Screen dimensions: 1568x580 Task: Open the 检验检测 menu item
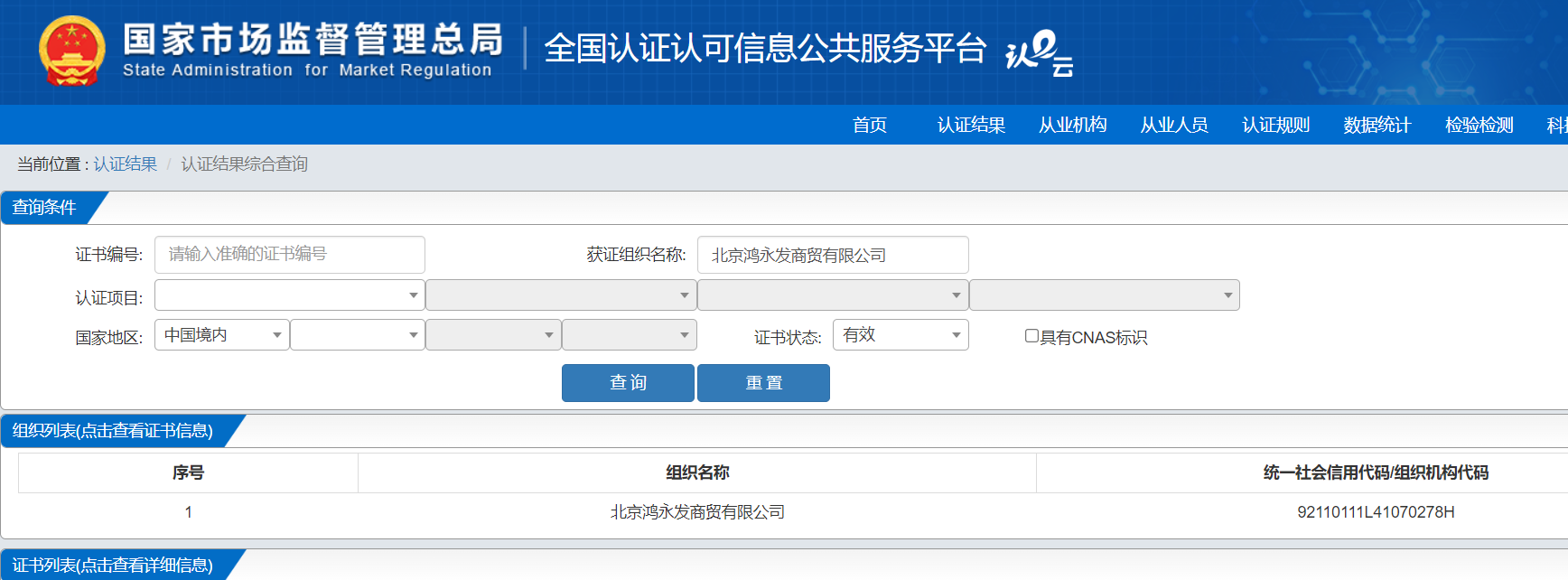point(1479,125)
